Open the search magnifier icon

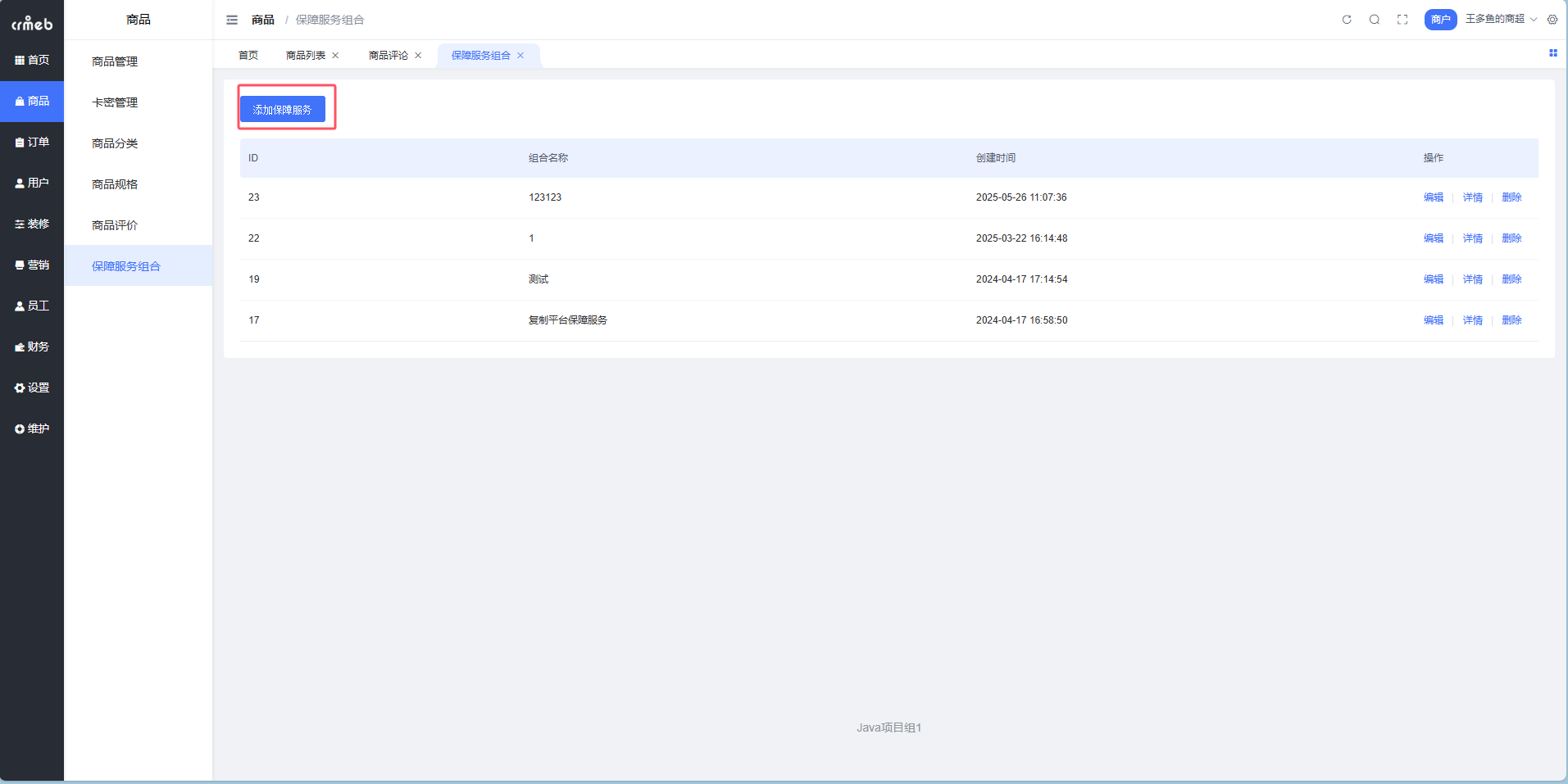(x=1374, y=20)
